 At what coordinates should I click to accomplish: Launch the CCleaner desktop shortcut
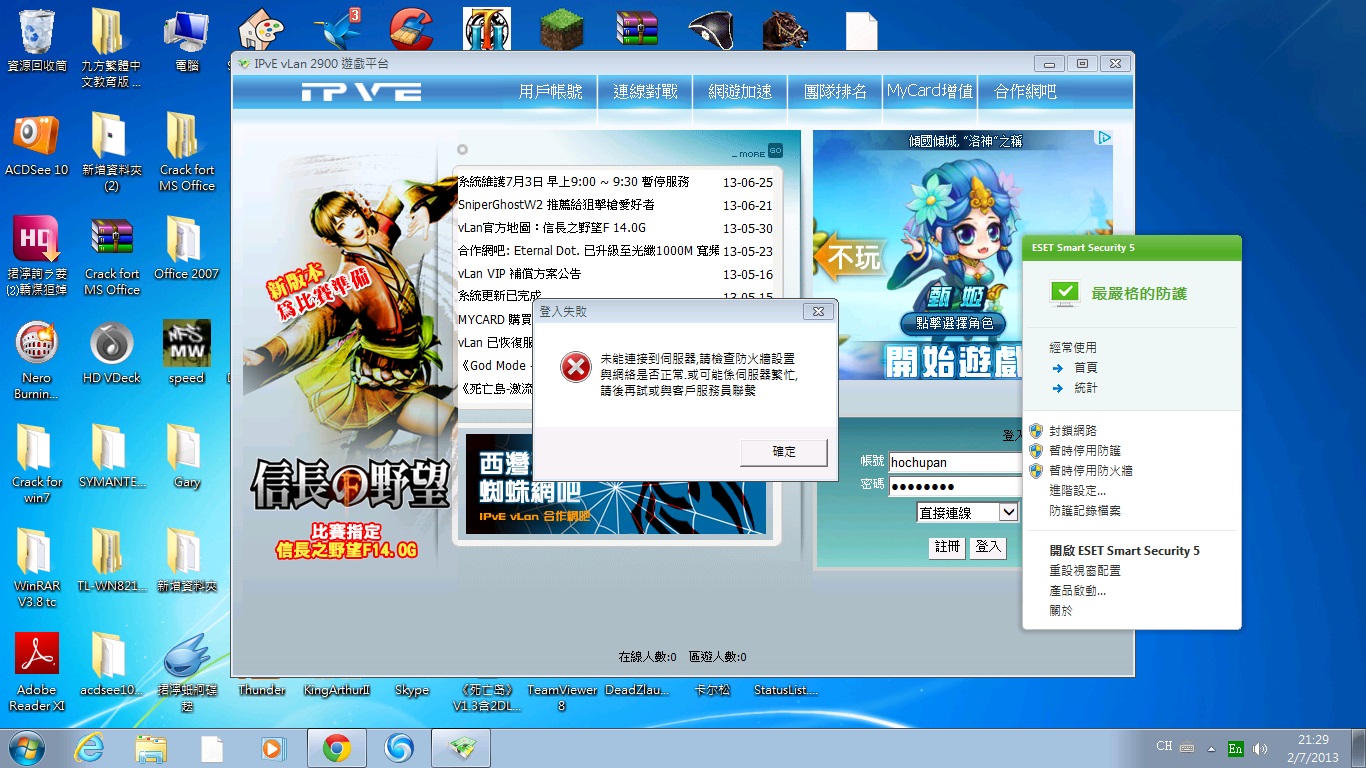412,28
